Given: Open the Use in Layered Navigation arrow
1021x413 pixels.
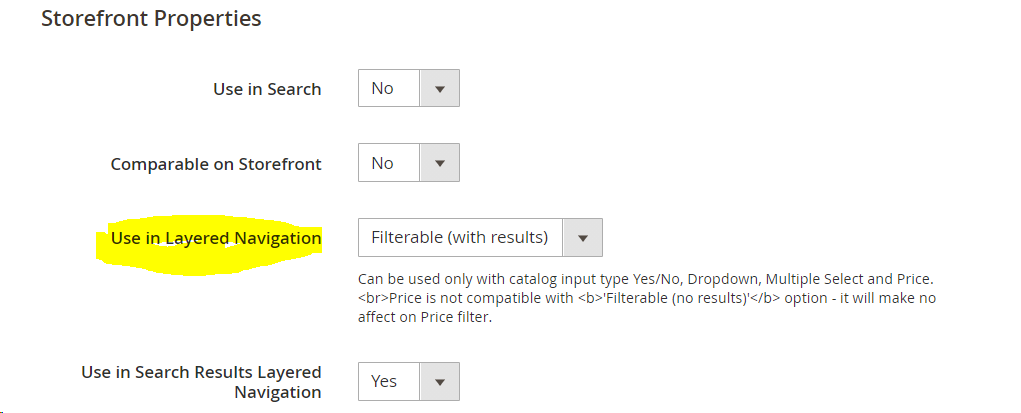Looking at the screenshot, I should pyautogui.click(x=583, y=238).
